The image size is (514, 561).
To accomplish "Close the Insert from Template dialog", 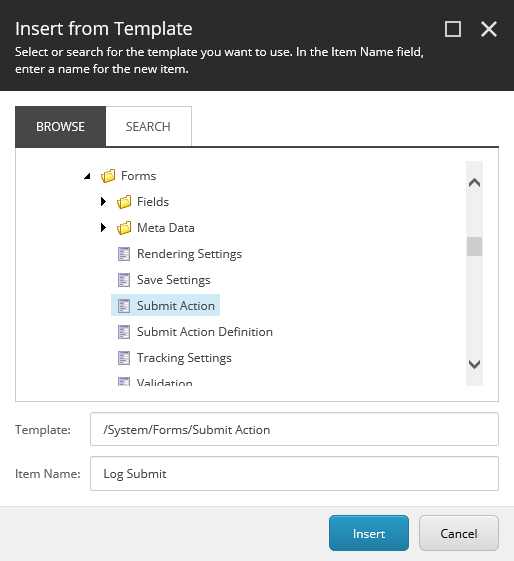I will click(489, 29).
